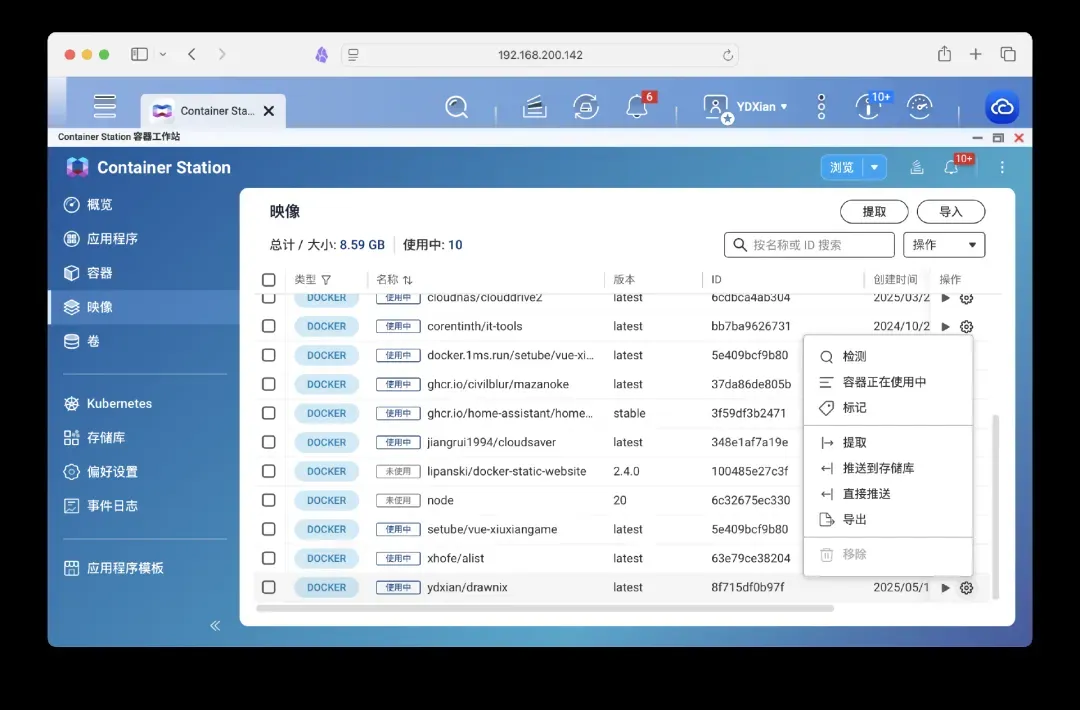Open the QNAP search magnifier icon
The height and width of the screenshot is (710, 1080).
[457, 107]
